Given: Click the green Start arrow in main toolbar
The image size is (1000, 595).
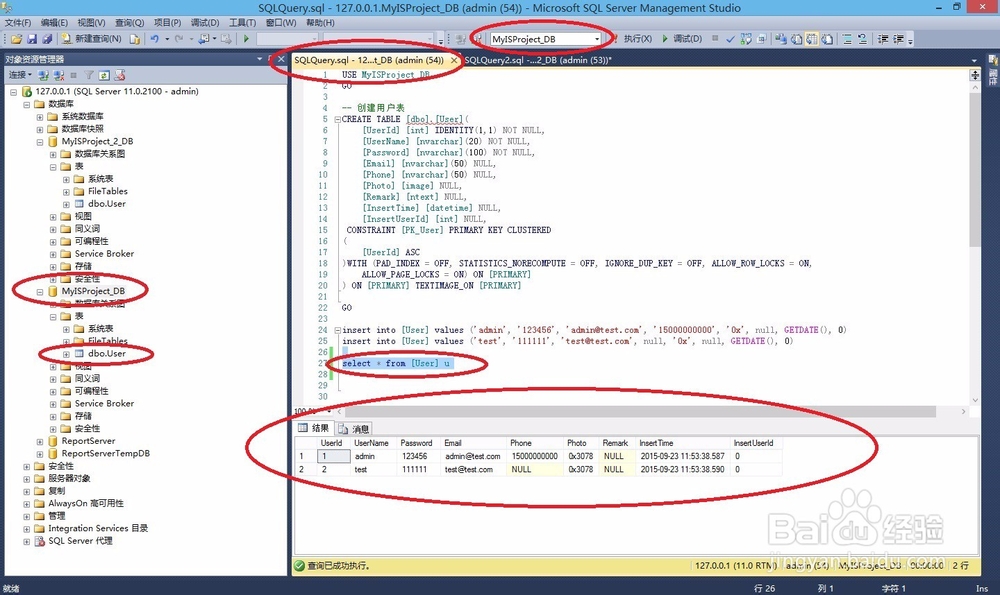Looking at the screenshot, I should tap(246, 39).
